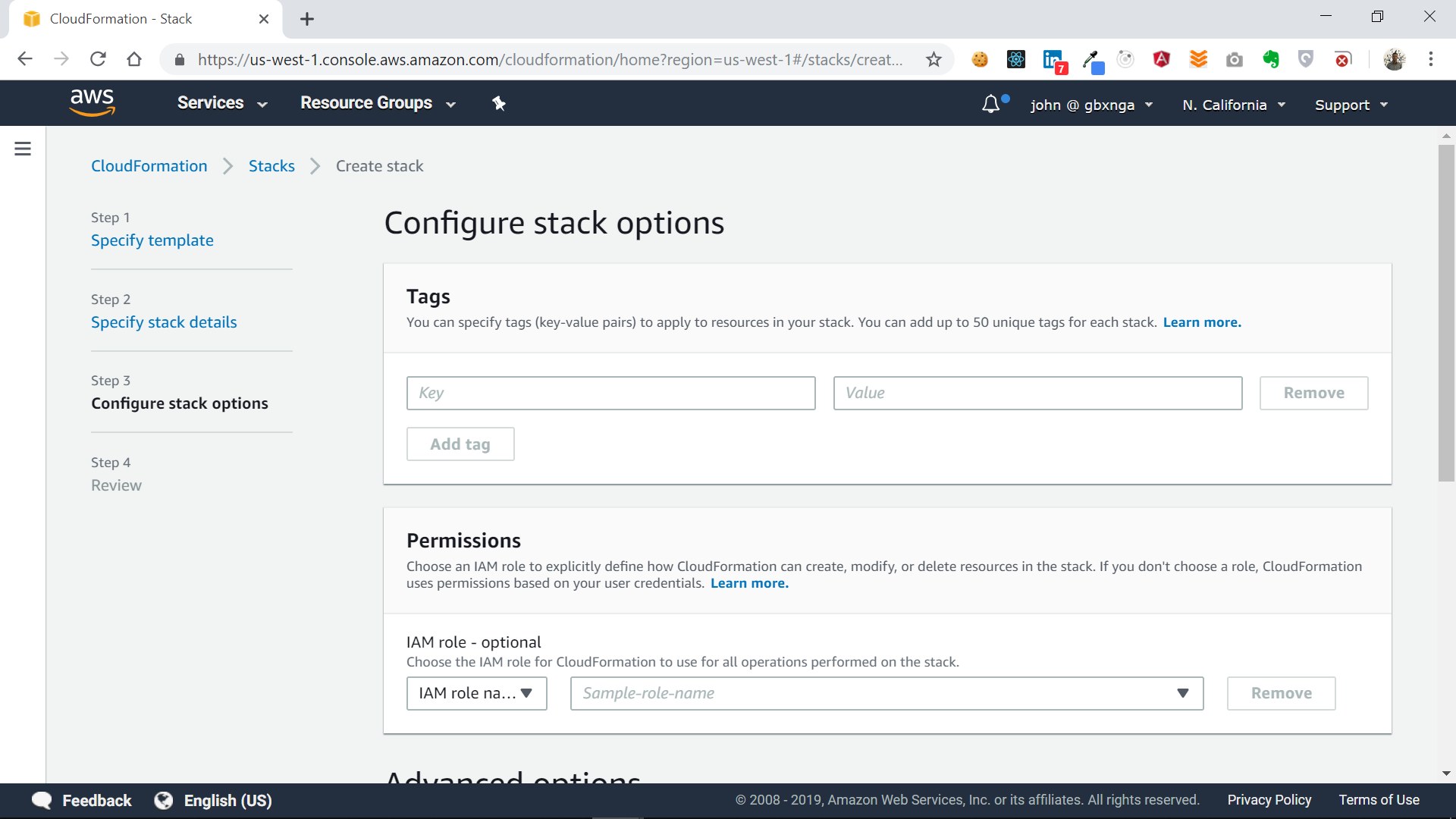Click the camera screenshot extension icon
Viewport: 1456px width, 819px height.
[1235, 59]
